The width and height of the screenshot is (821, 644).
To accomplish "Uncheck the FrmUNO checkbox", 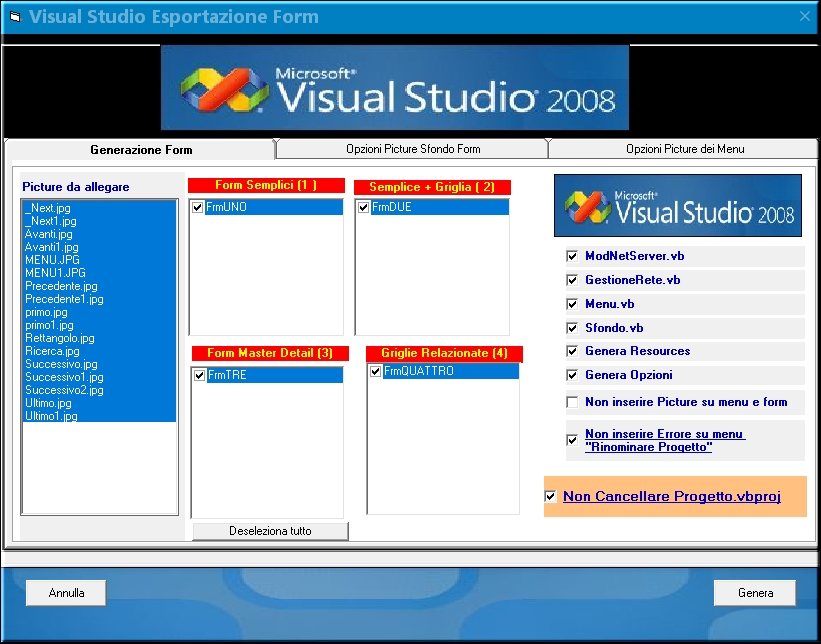I will (x=197, y=207).
